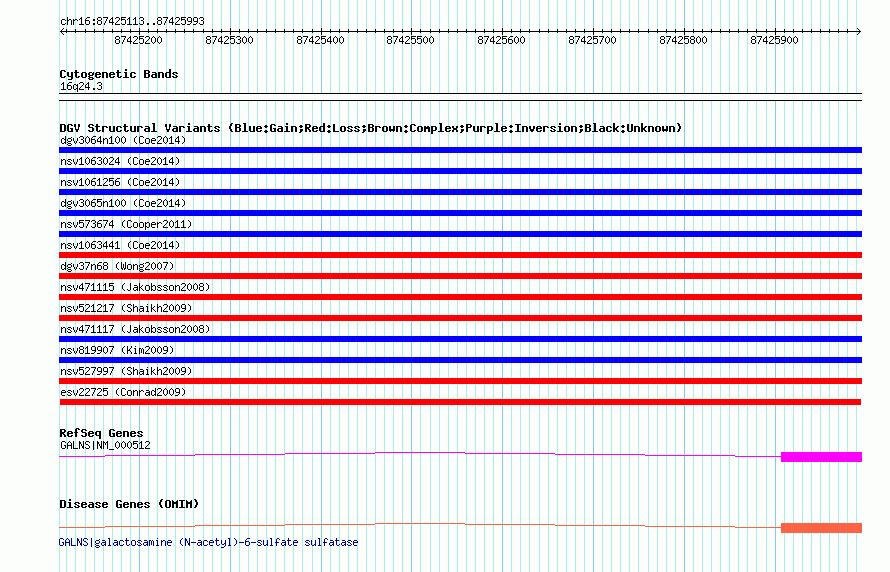Select the red bar under esv22725
The image size is (890, 572).
pyautogui.click(x=460, y=402)
